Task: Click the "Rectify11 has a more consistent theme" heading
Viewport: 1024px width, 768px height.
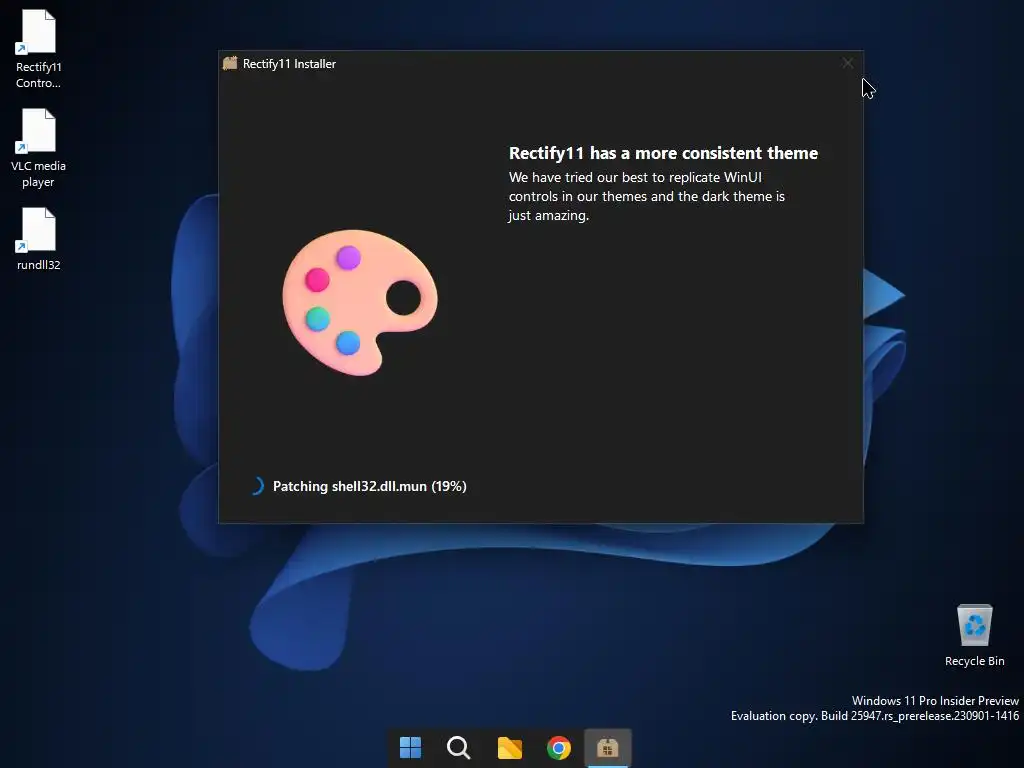Action: (x=663, y=153)
